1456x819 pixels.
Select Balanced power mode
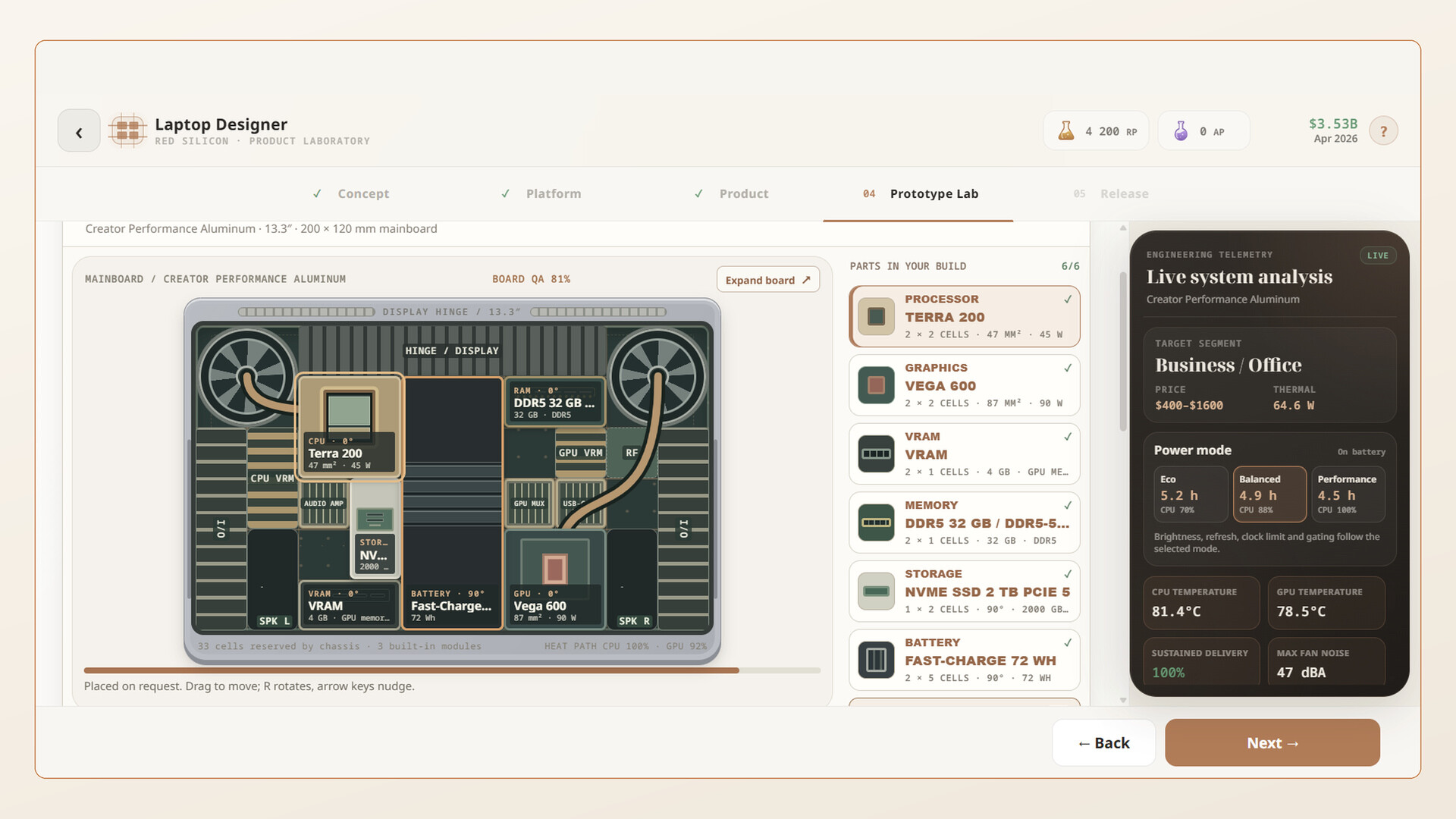click(1269, 494)
